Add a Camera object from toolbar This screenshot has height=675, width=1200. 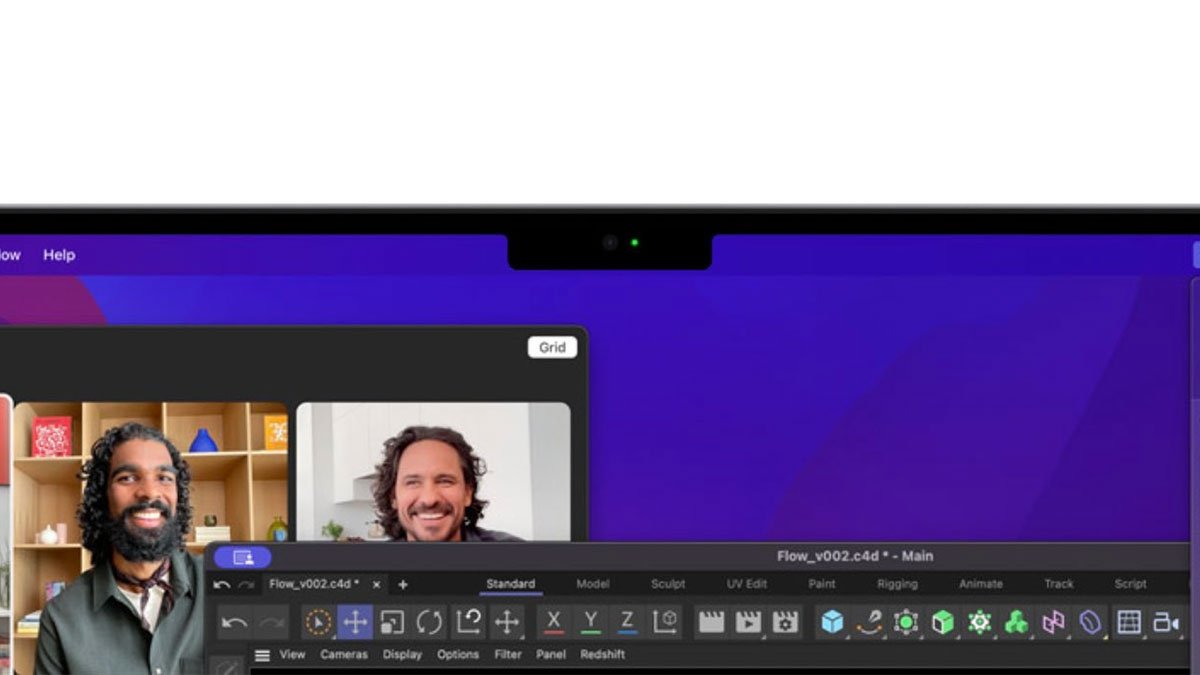(x=1166, y=622)
